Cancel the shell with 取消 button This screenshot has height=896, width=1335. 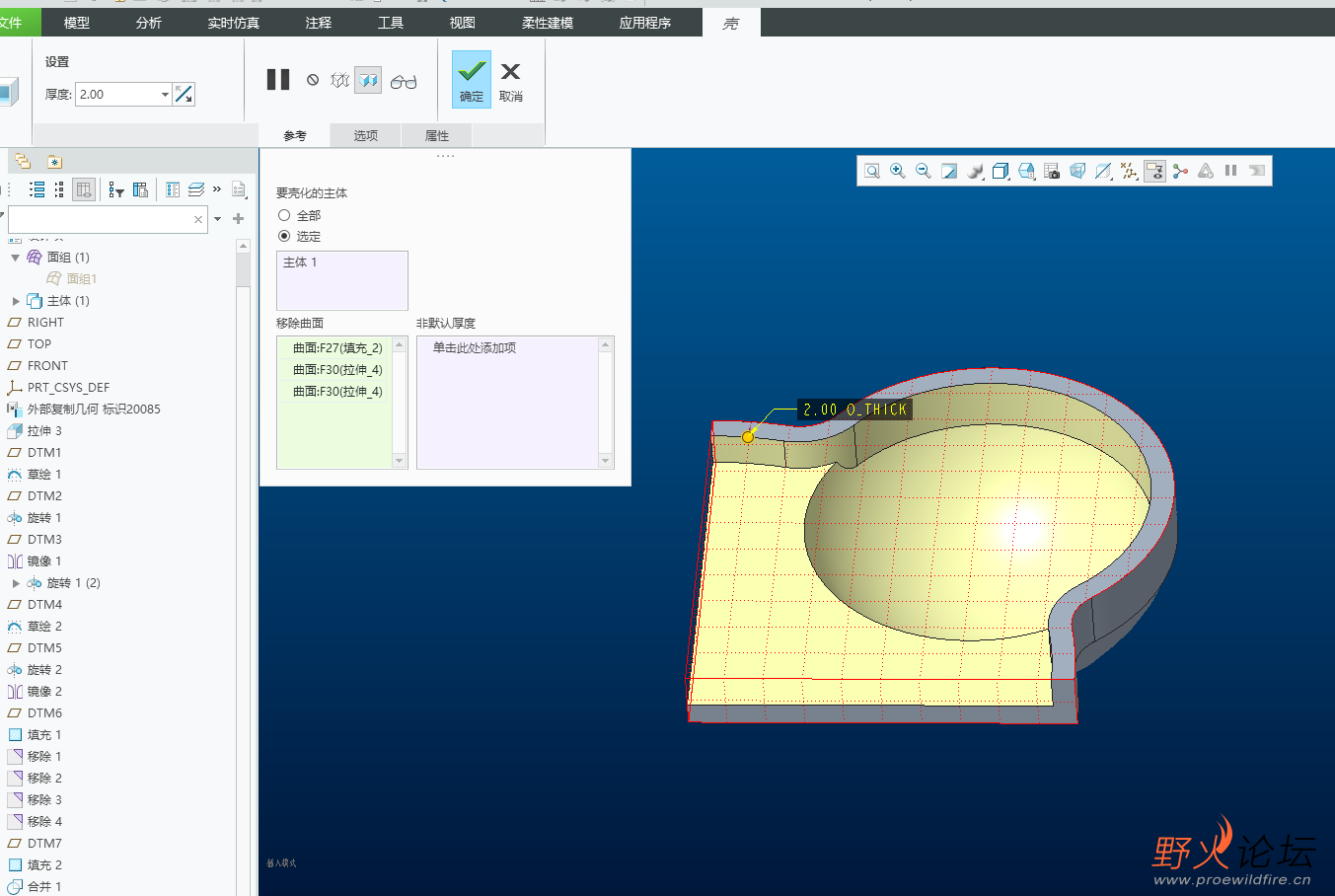(511, 81)
